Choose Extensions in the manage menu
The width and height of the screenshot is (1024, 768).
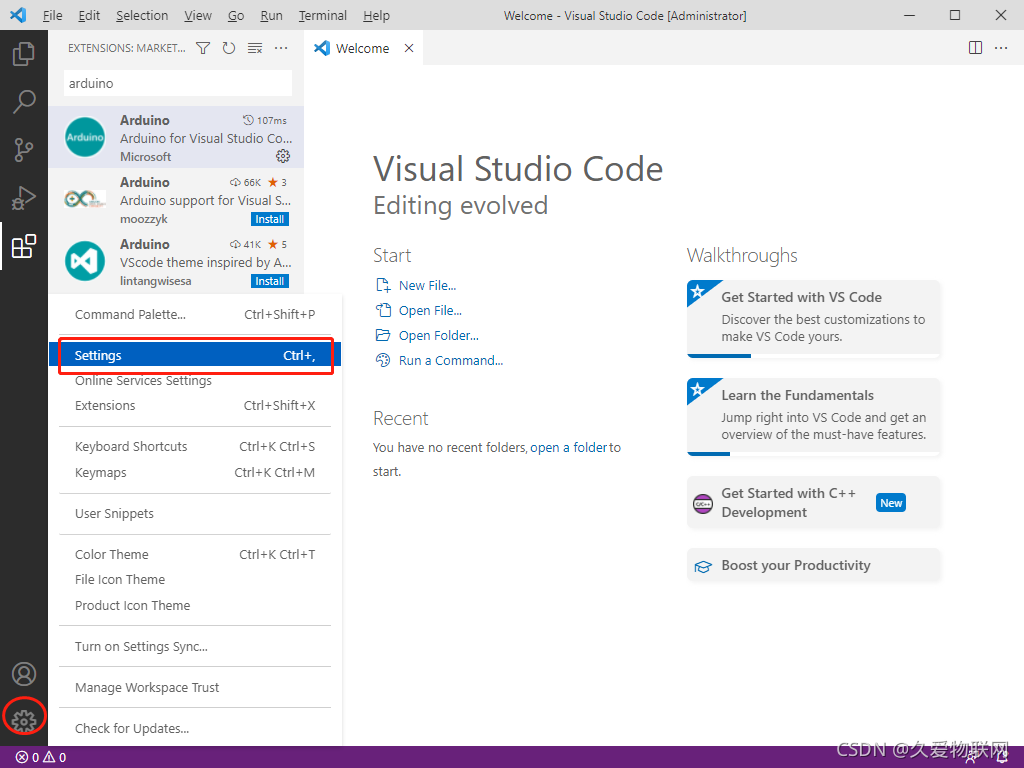pos(195,406)
